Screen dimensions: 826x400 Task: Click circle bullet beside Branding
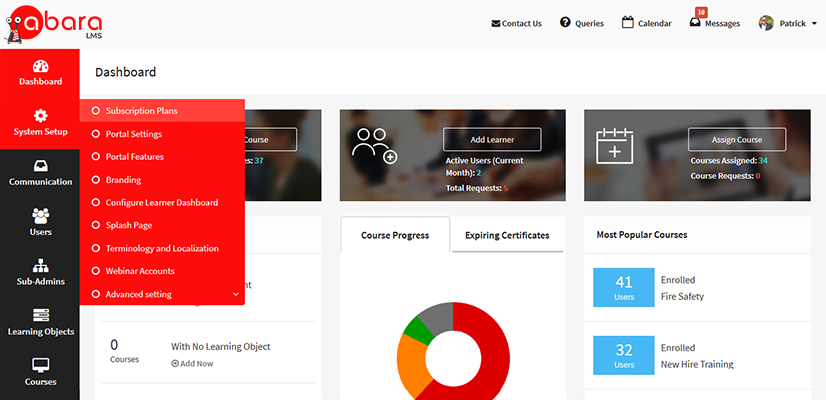[x=95, y=180]
